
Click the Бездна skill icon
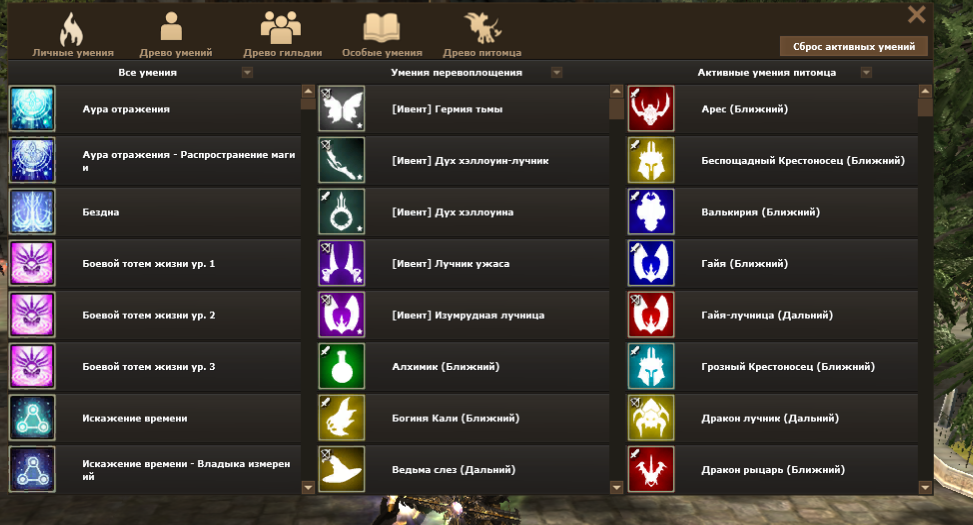tap(32, 212)
